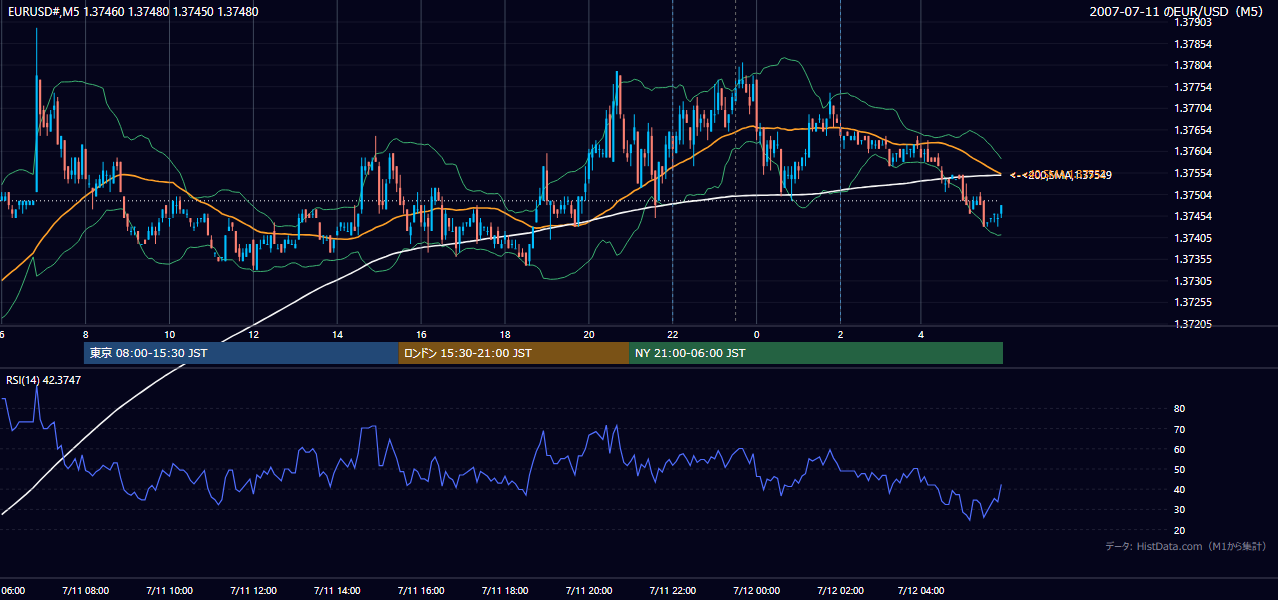Viewport: 1278px width, 600px height.
Task: Click bottom time label 7/11 10:00
Action: tap(169, 591)
